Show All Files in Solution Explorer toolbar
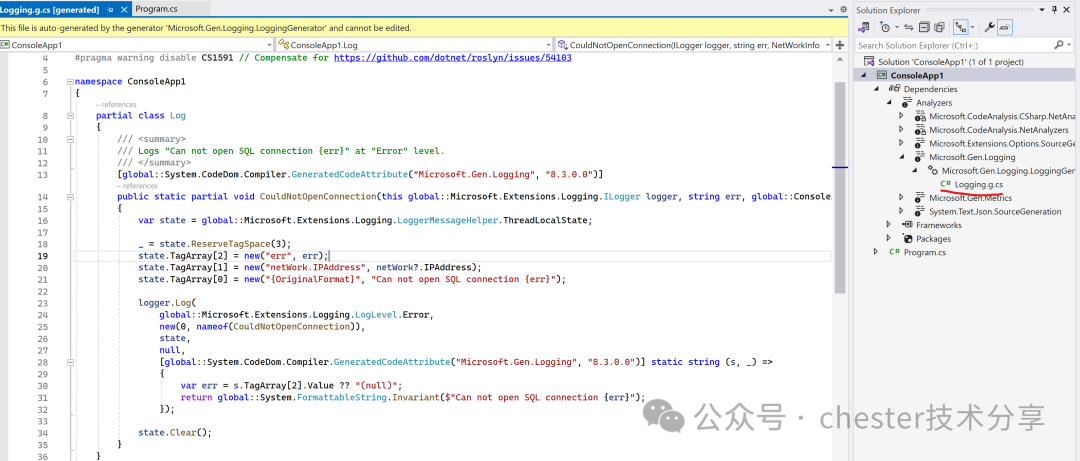 pos(938,28)
